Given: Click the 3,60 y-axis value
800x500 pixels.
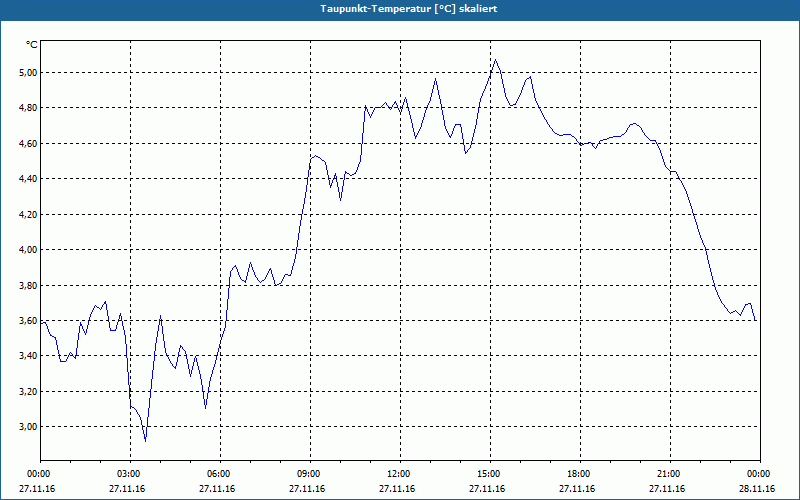Looking at the screenshot, I should click(29, 320).
